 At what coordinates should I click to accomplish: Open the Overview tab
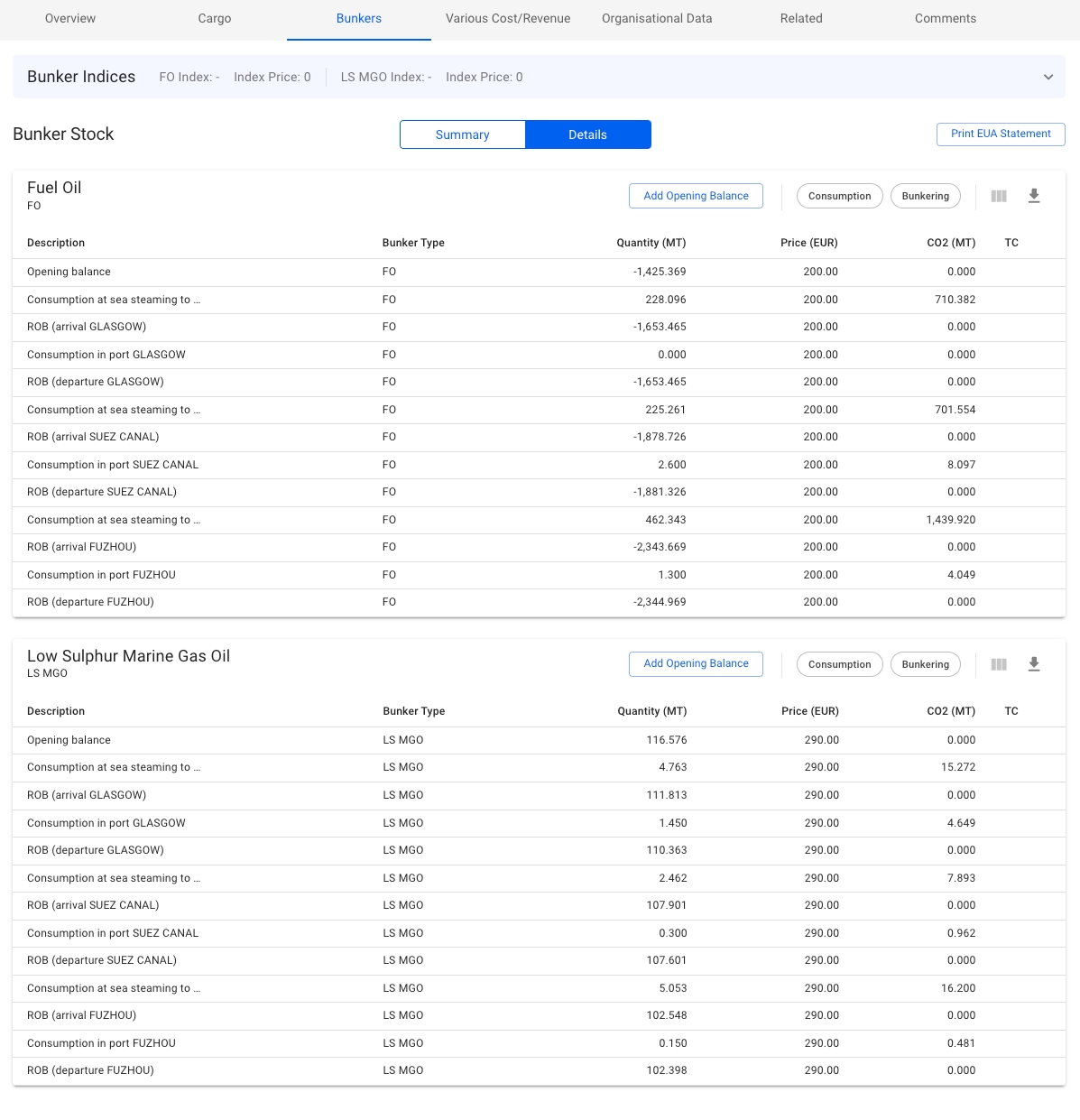pyautogui.click(x=70, y=18)
